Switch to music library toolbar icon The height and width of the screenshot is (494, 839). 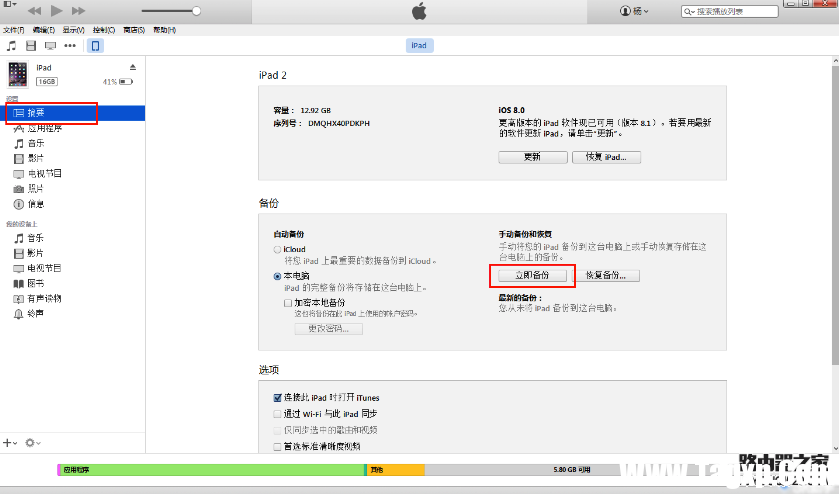[x=11, y=46]
